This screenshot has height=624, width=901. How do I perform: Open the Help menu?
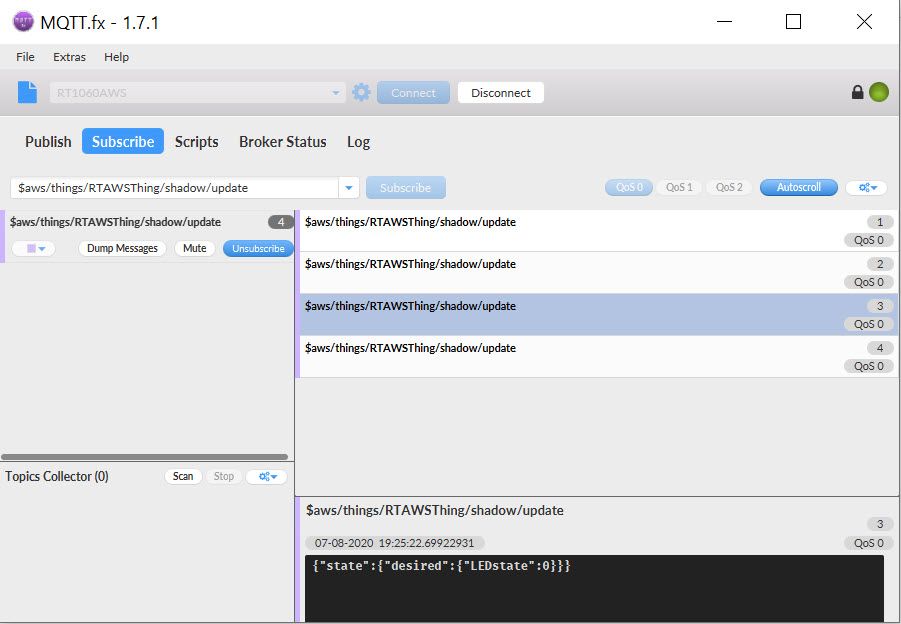pyautogui.click(x=117, y=57)
